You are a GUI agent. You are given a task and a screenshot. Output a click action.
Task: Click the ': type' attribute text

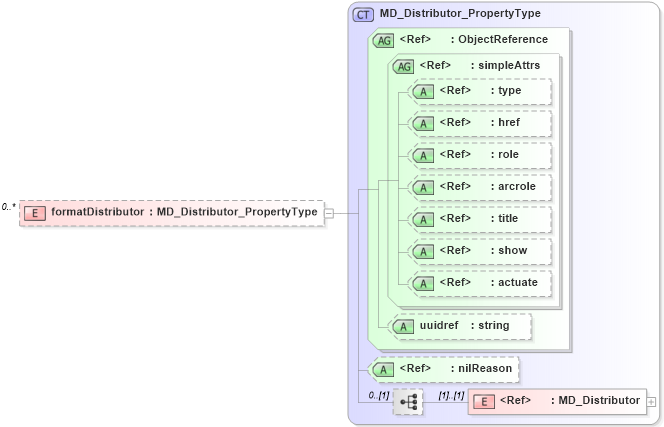click(506, 90)
